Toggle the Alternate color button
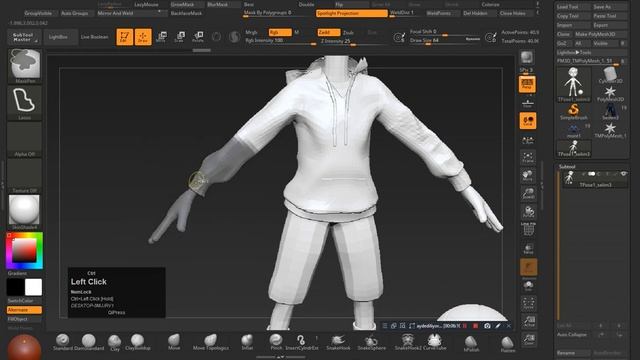Viewport: 640px width, 360px height. click(24, 310)
